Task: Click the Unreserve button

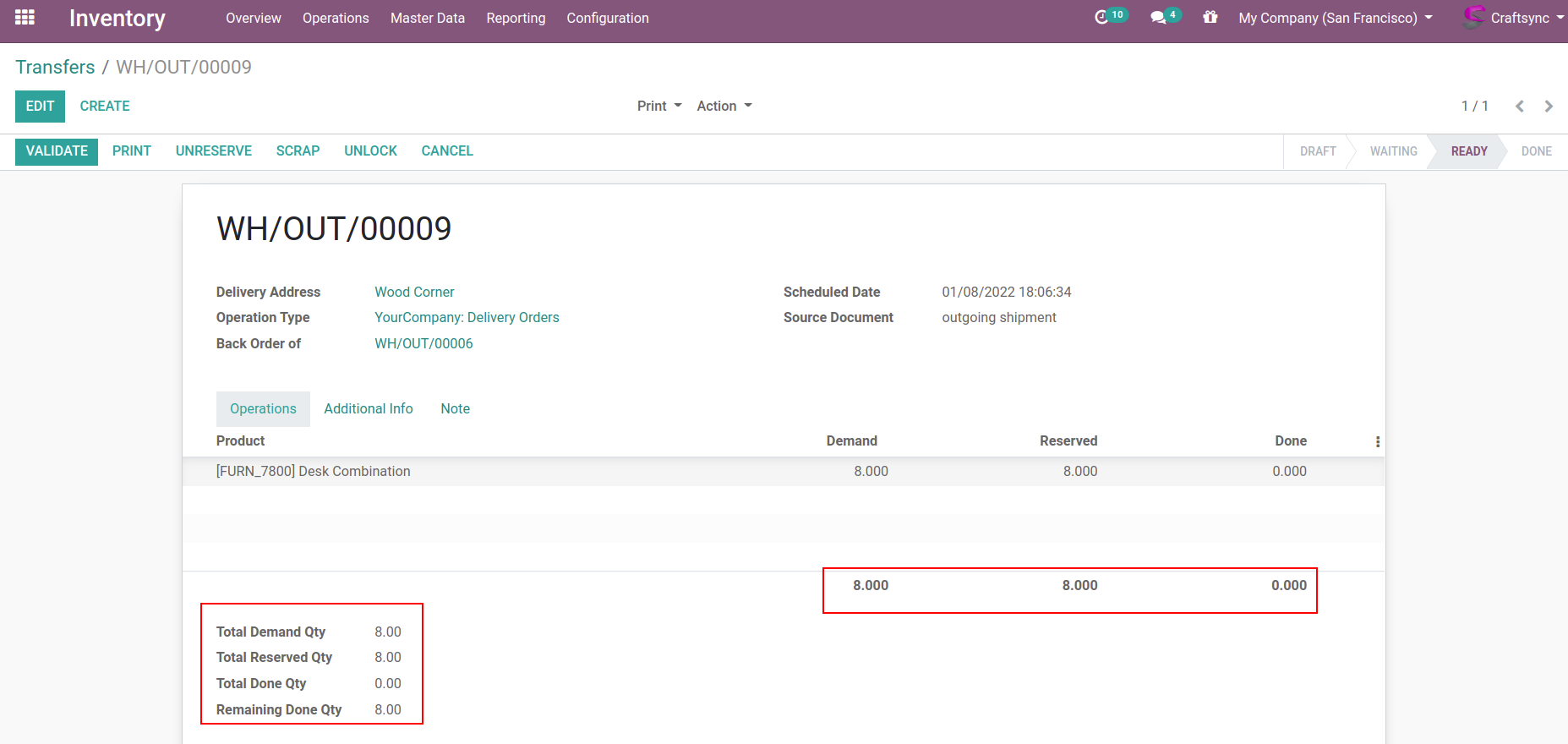Action: (214, 151)
